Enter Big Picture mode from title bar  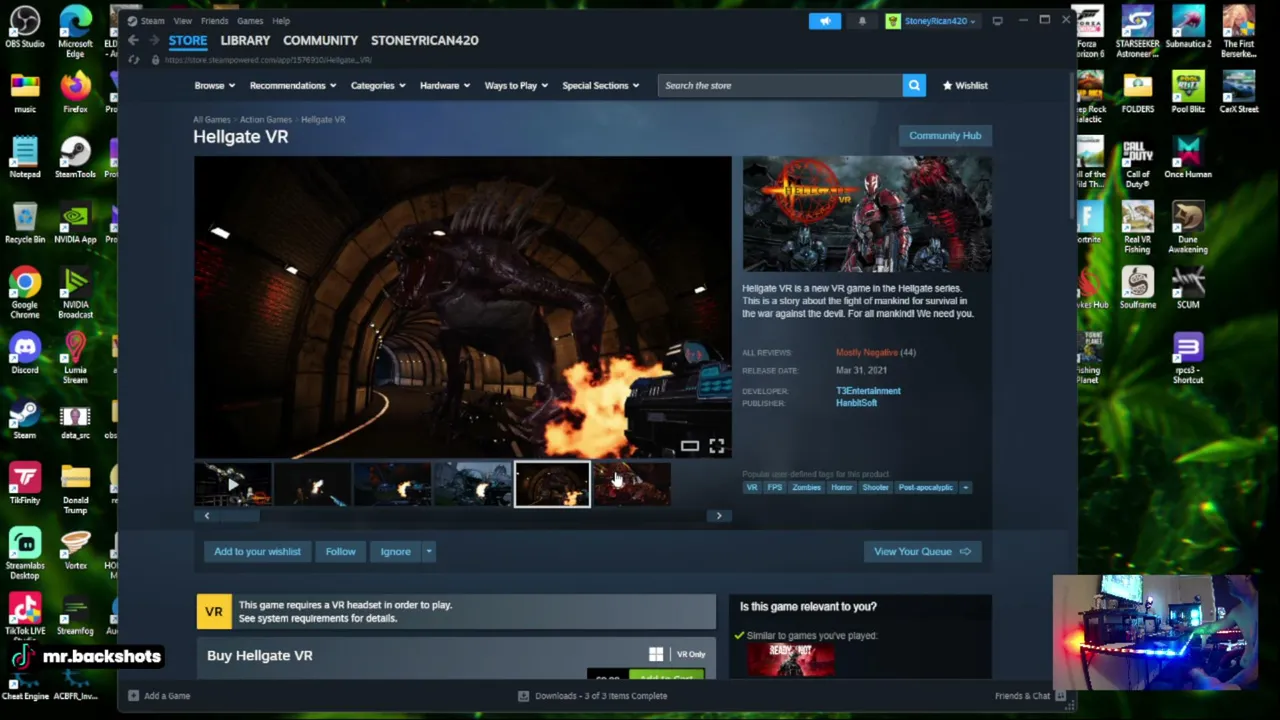tap(997, 21)
